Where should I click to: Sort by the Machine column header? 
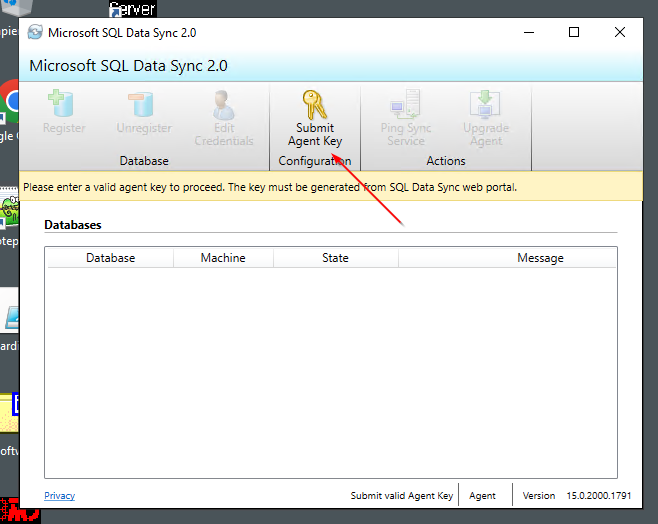click(x=223, y=258)
